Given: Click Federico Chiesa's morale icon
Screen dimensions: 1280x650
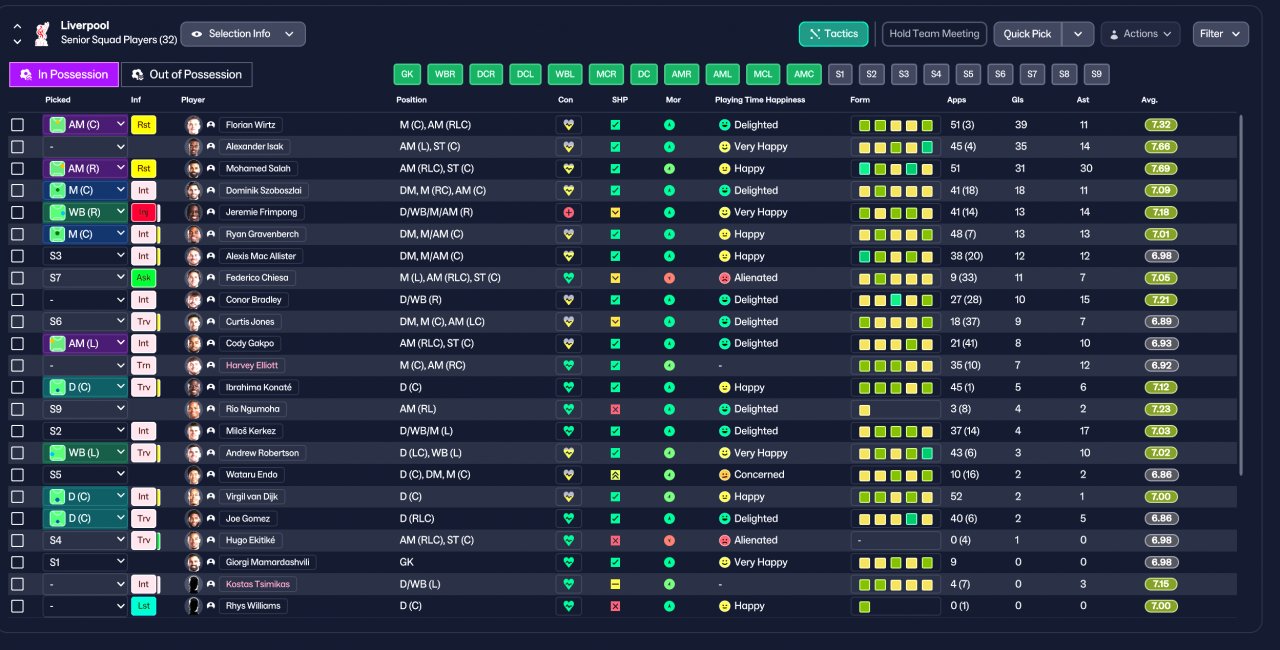Looking at the screenshot, I should tap(669, 278).
